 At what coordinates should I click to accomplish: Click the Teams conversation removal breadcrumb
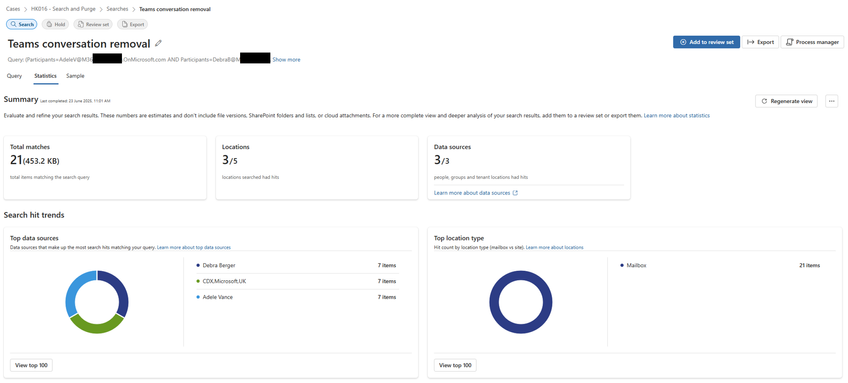(x=175, y=9)
